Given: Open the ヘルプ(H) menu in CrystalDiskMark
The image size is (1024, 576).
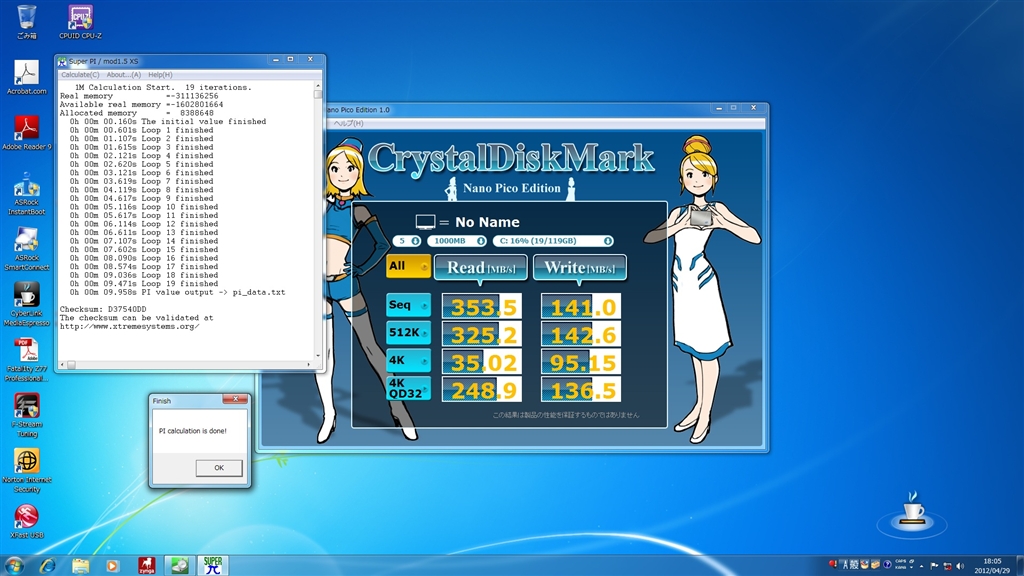Looking at the screenshot, I should pos(348,123).
